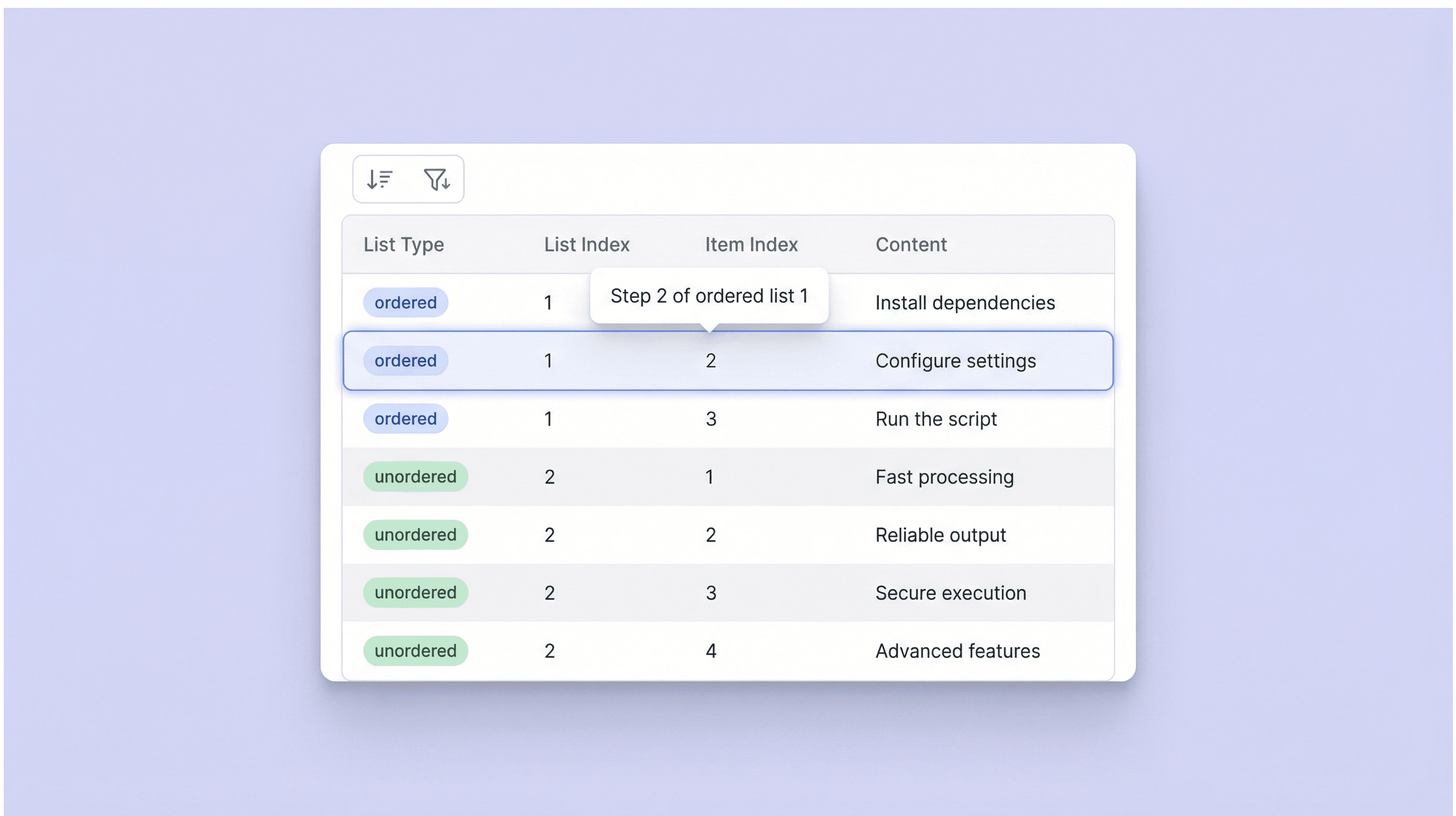Select the 'unordered' badge on the Reliable output row
This screenshot has height=816, width=1456.
coord(415,534)
